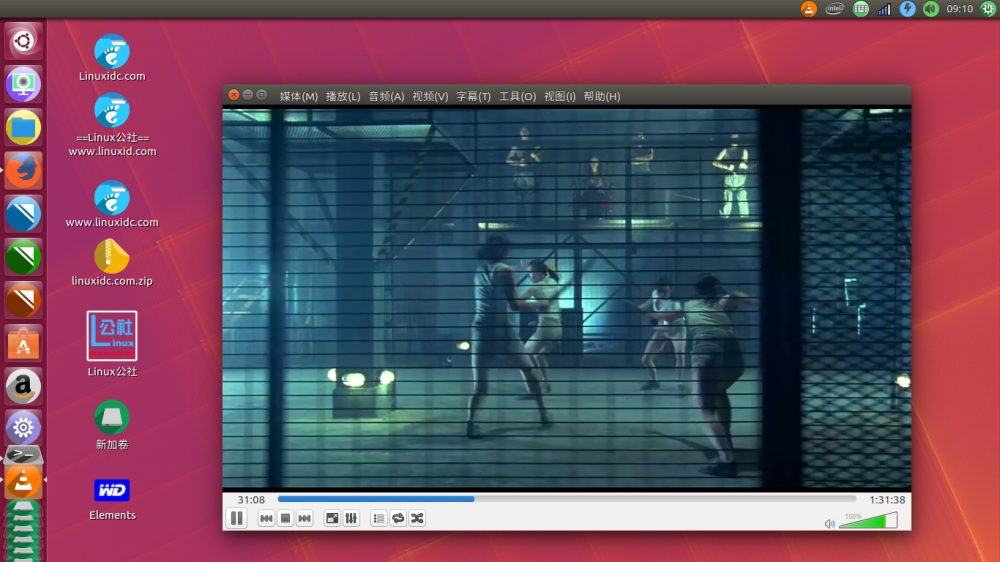The image size is (1000, 562).
Task: Toggle loop repeat mode
Action: pos(398,519)
